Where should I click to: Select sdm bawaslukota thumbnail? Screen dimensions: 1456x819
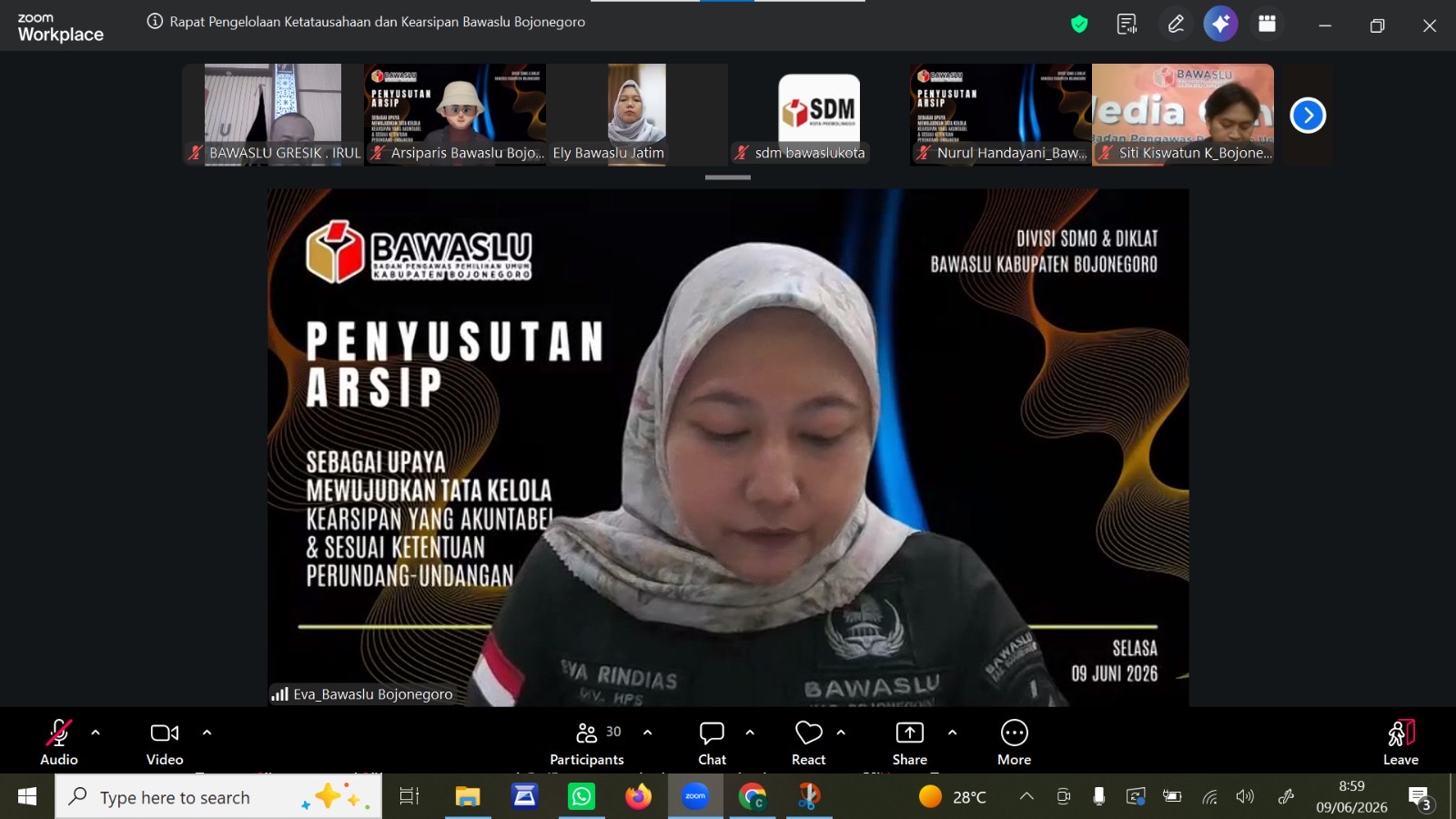[819, 115]
